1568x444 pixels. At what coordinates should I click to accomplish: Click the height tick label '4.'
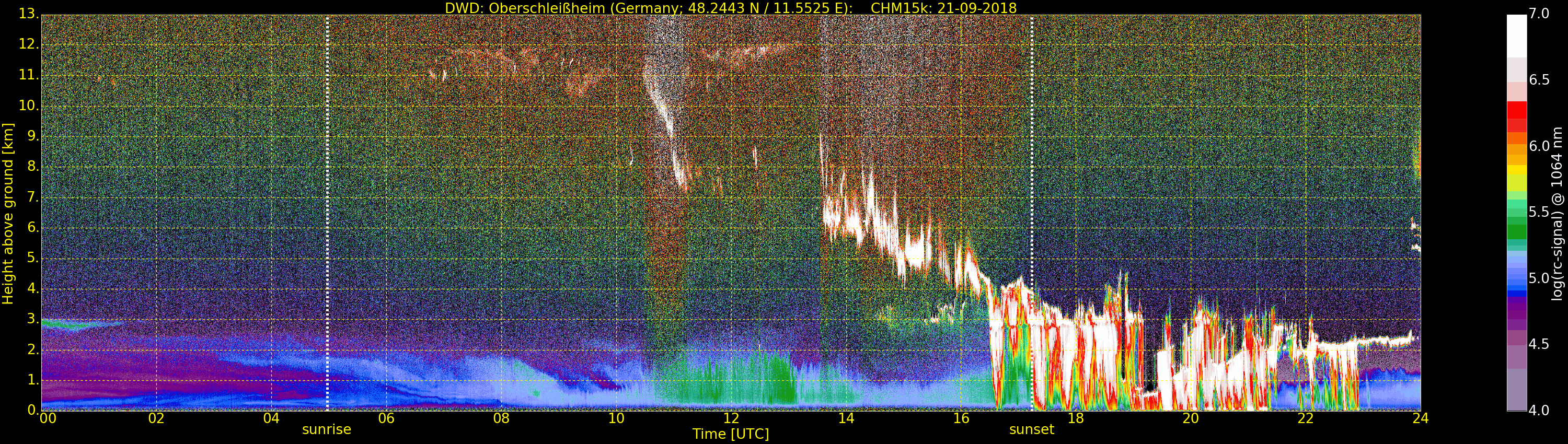33,288
